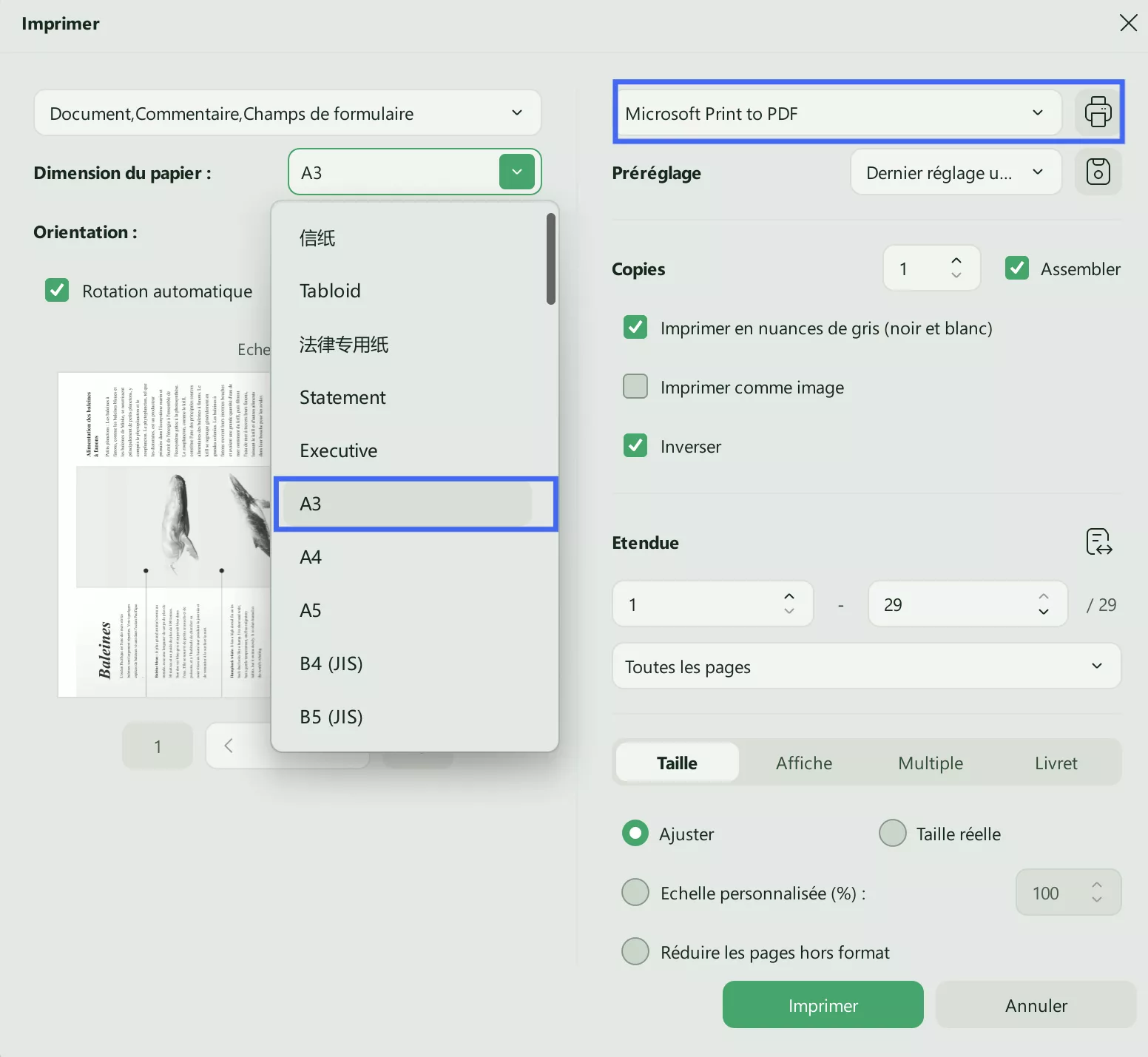
Task: Switch to the Livret tab
Action: tap(1056, 763)
